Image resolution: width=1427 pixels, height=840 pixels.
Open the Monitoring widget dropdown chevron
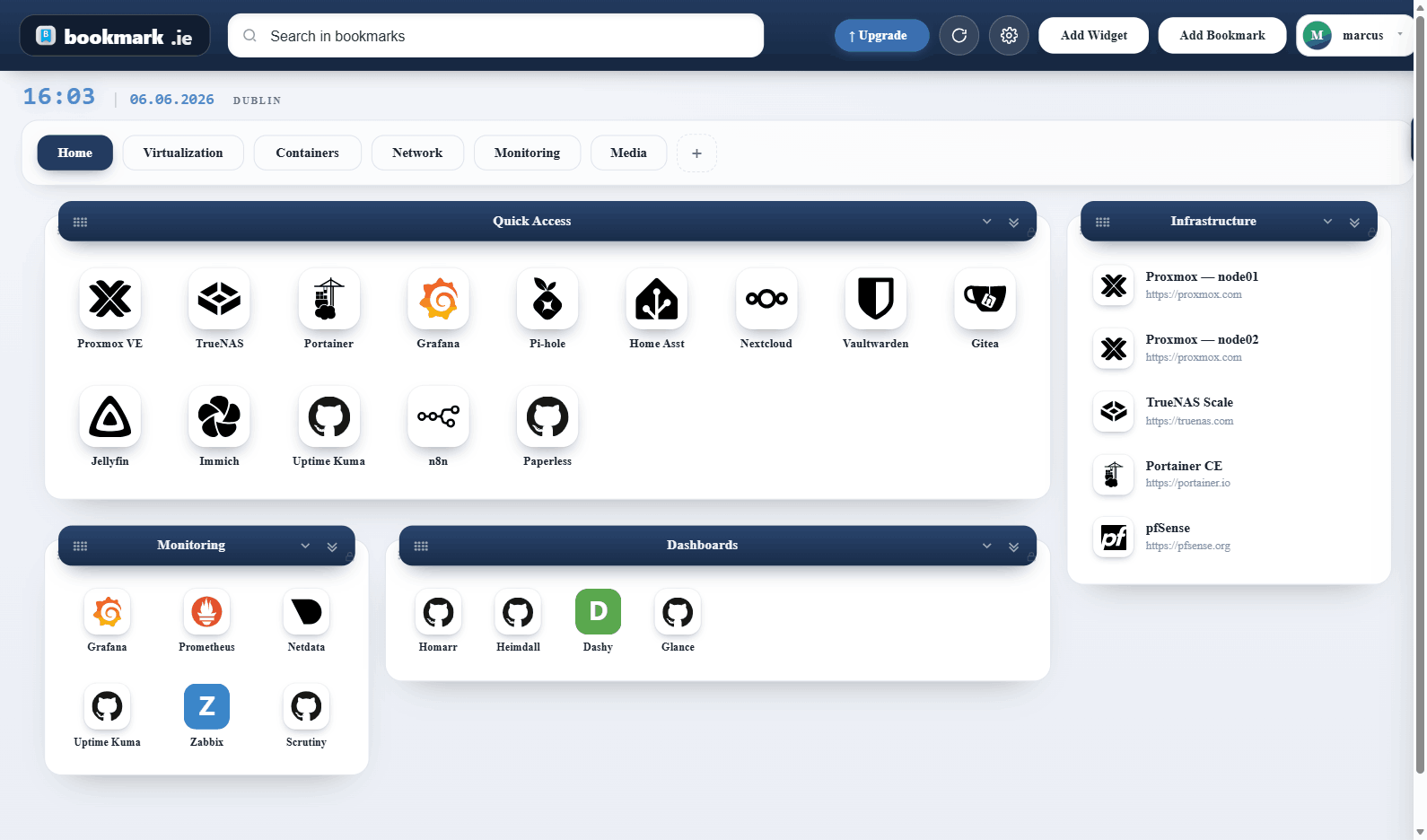[305, 546]
